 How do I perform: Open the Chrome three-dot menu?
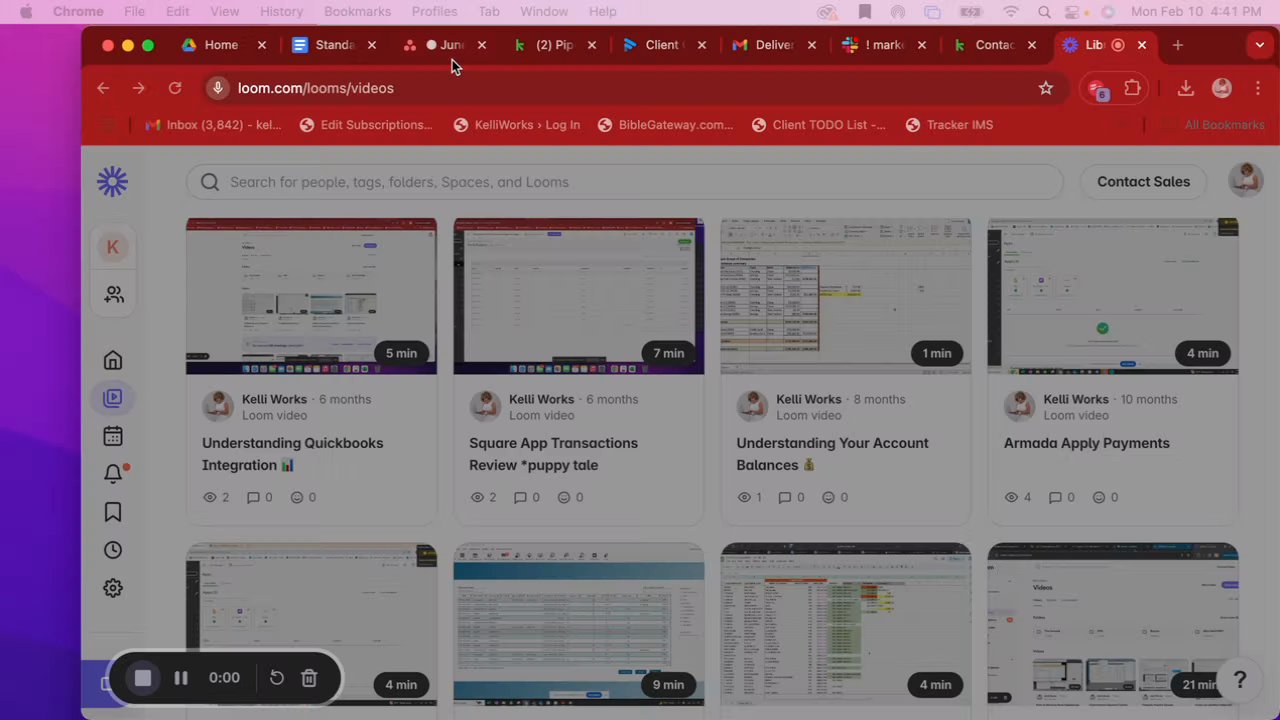(x=1258, y=88)
